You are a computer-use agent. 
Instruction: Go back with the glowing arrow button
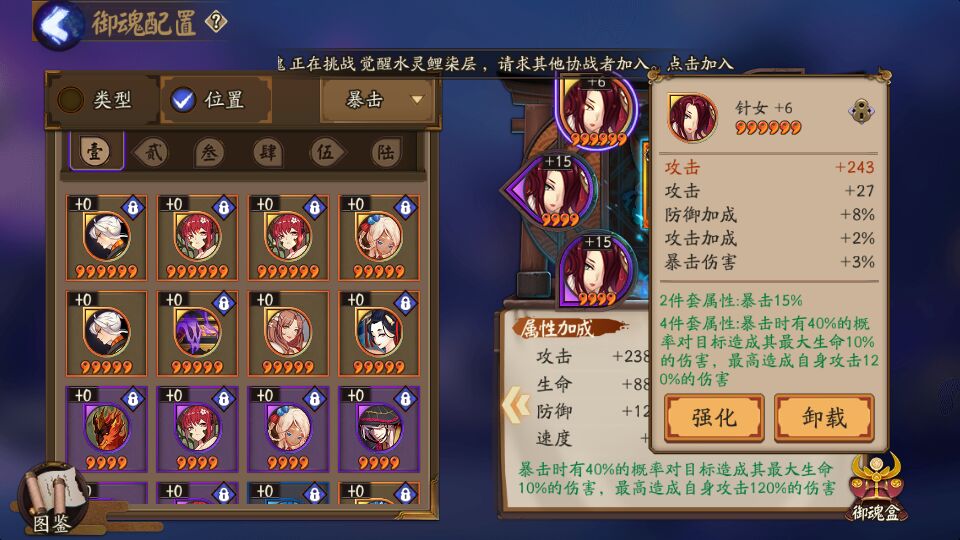[58, 25]
